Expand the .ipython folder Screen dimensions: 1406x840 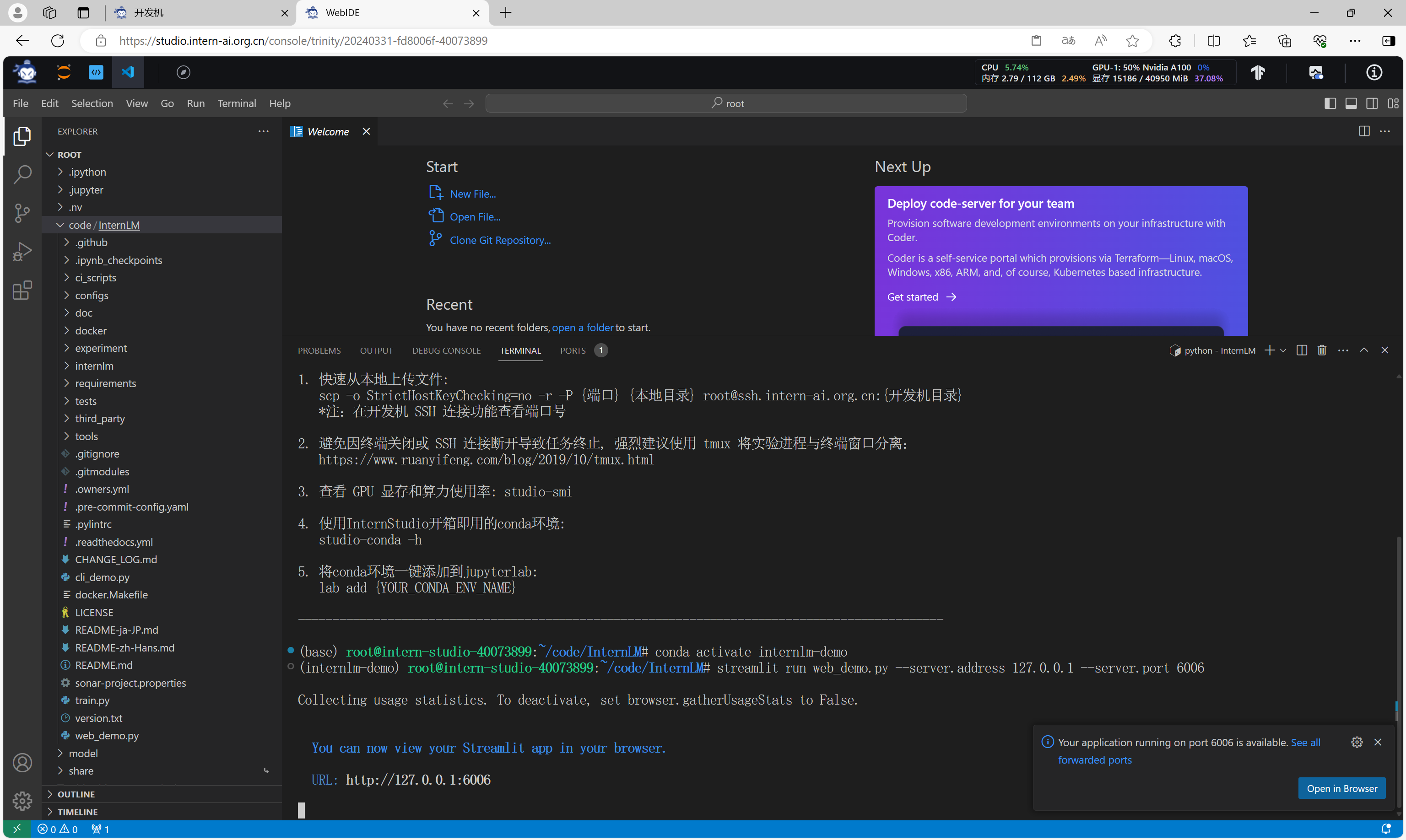coord(162,172)
